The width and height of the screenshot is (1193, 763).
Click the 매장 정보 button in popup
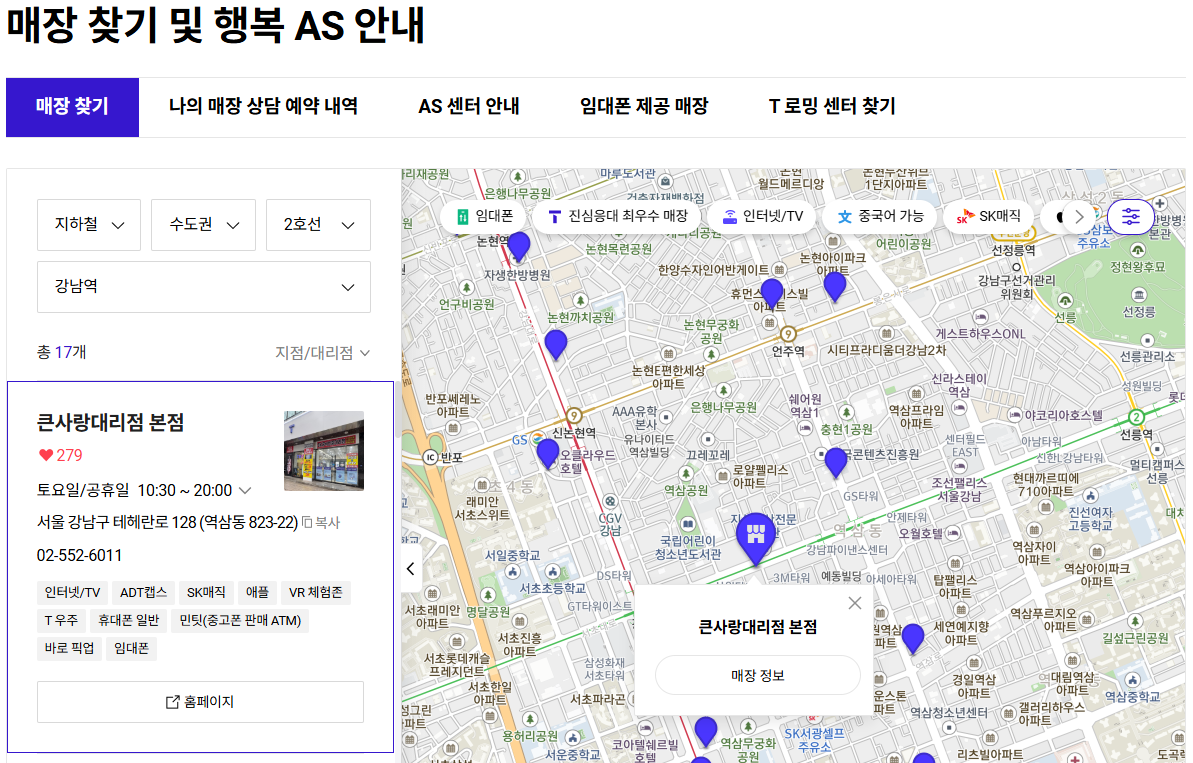coord(758,675)
